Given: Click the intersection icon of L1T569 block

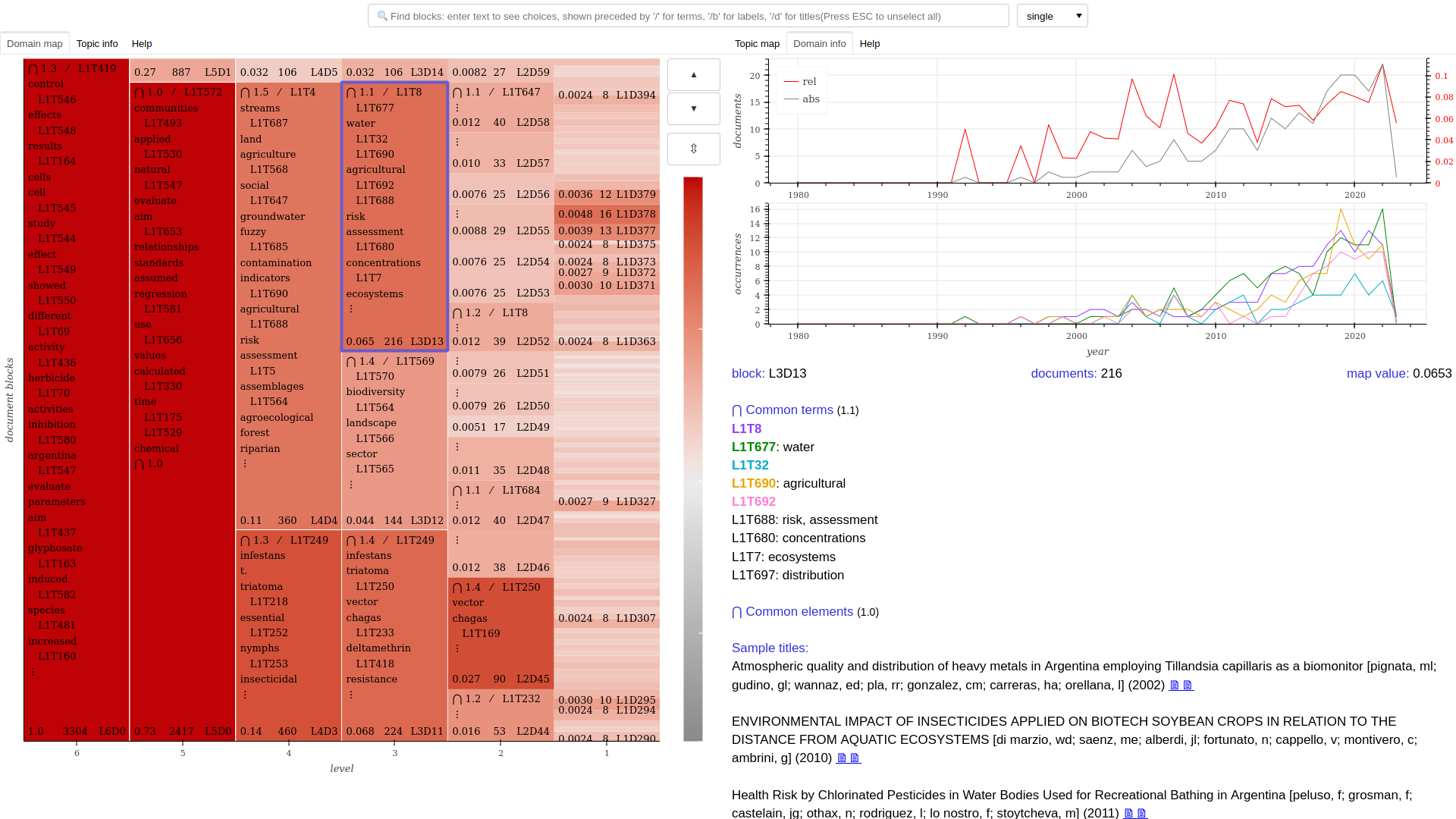Looking at the screenshot, I should [351, 362].
